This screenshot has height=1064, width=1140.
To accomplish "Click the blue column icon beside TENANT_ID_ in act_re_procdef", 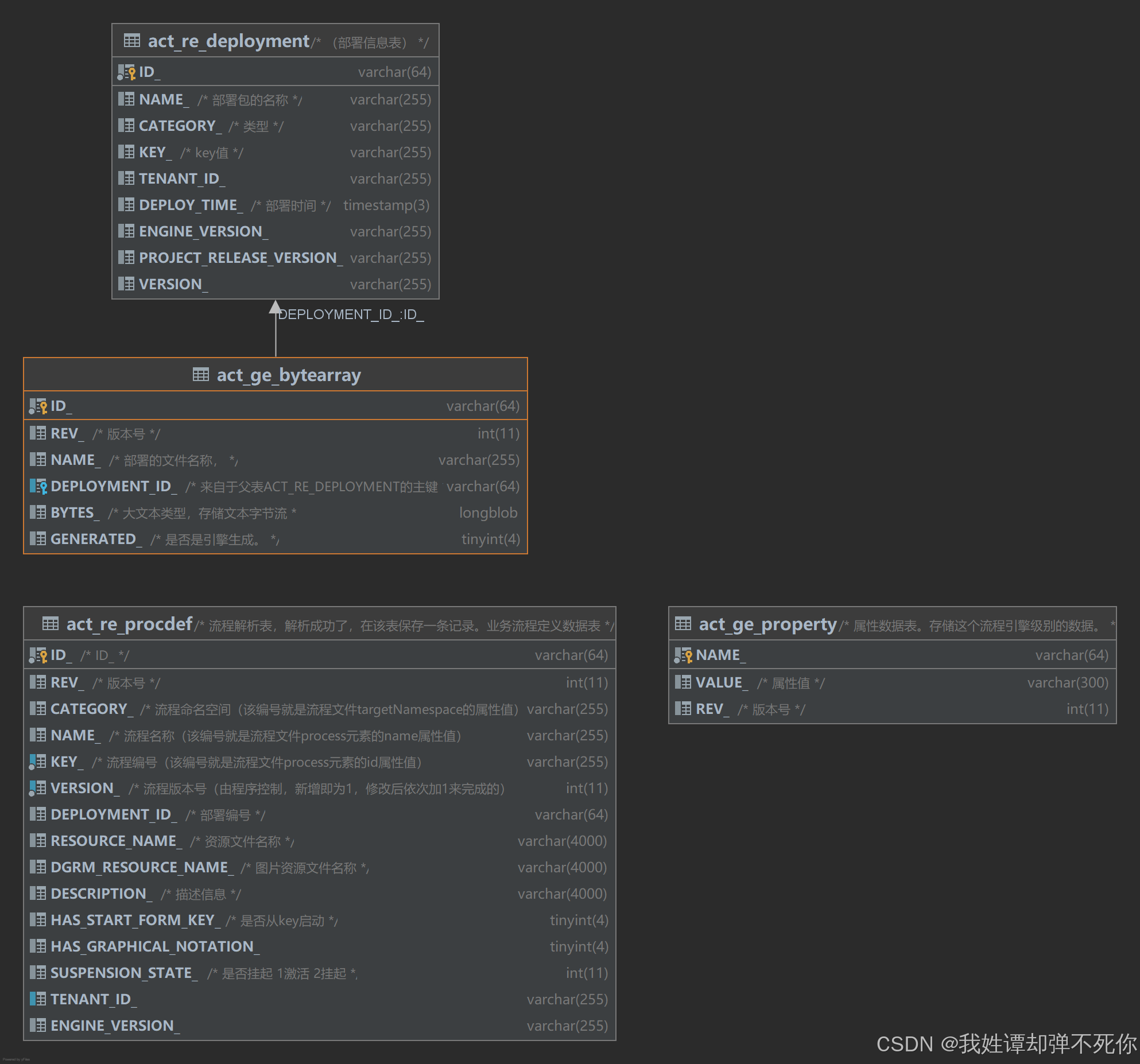I will (x=37, y=999).
